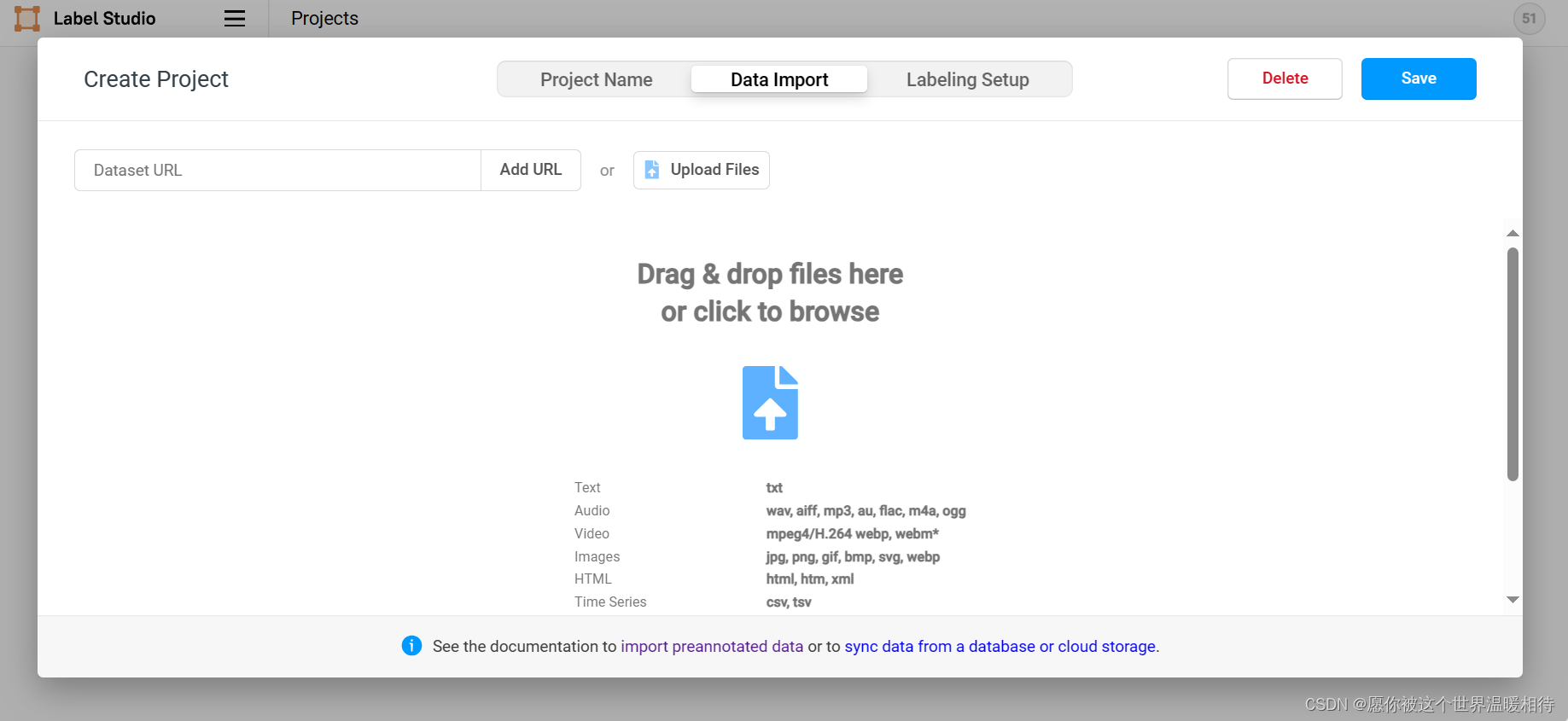This screenshot has width=1568, height=721.
Task: Click the info icon in the footer
Action: 411,646
